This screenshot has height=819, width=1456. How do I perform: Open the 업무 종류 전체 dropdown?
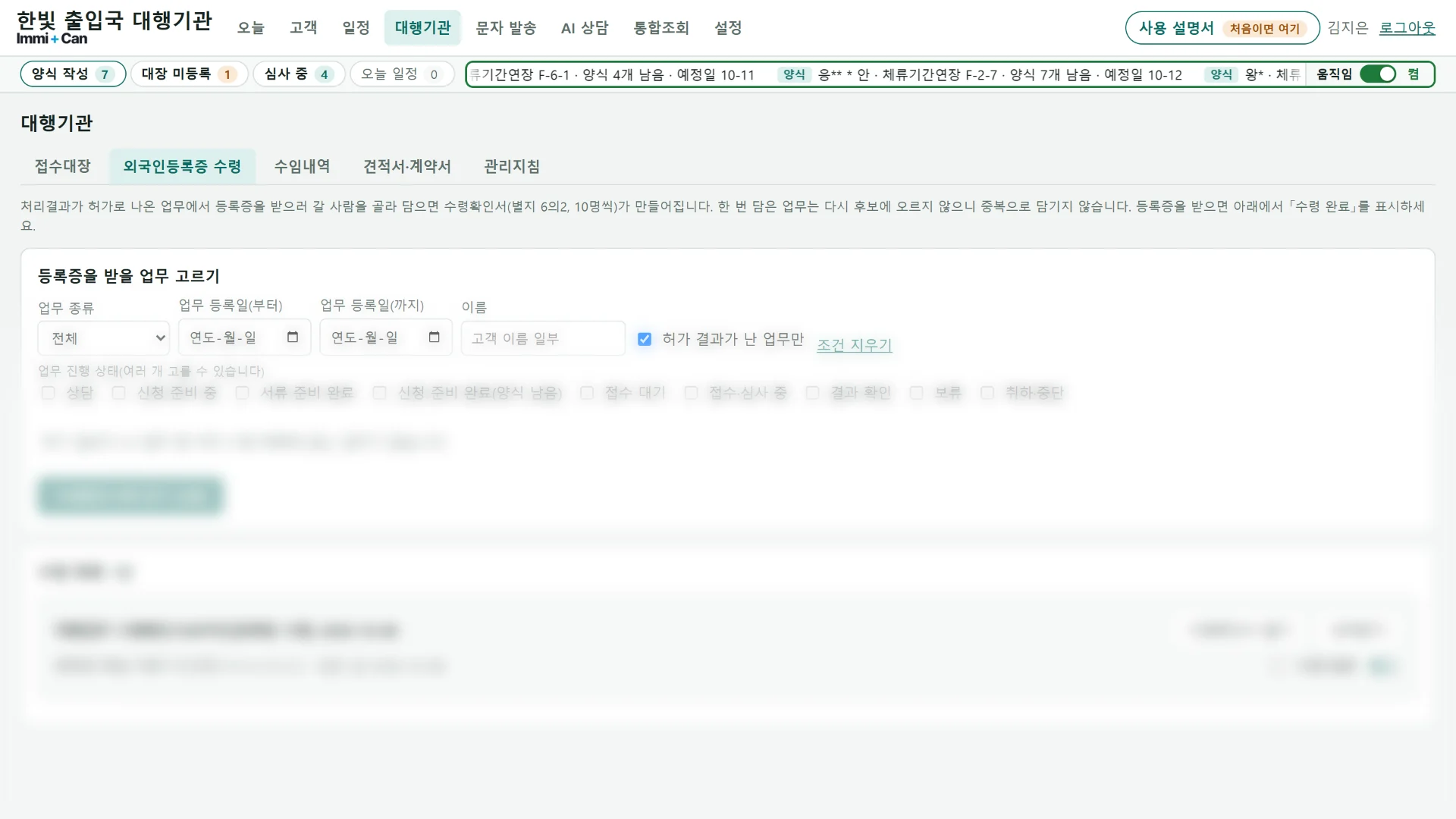[104, 338]
